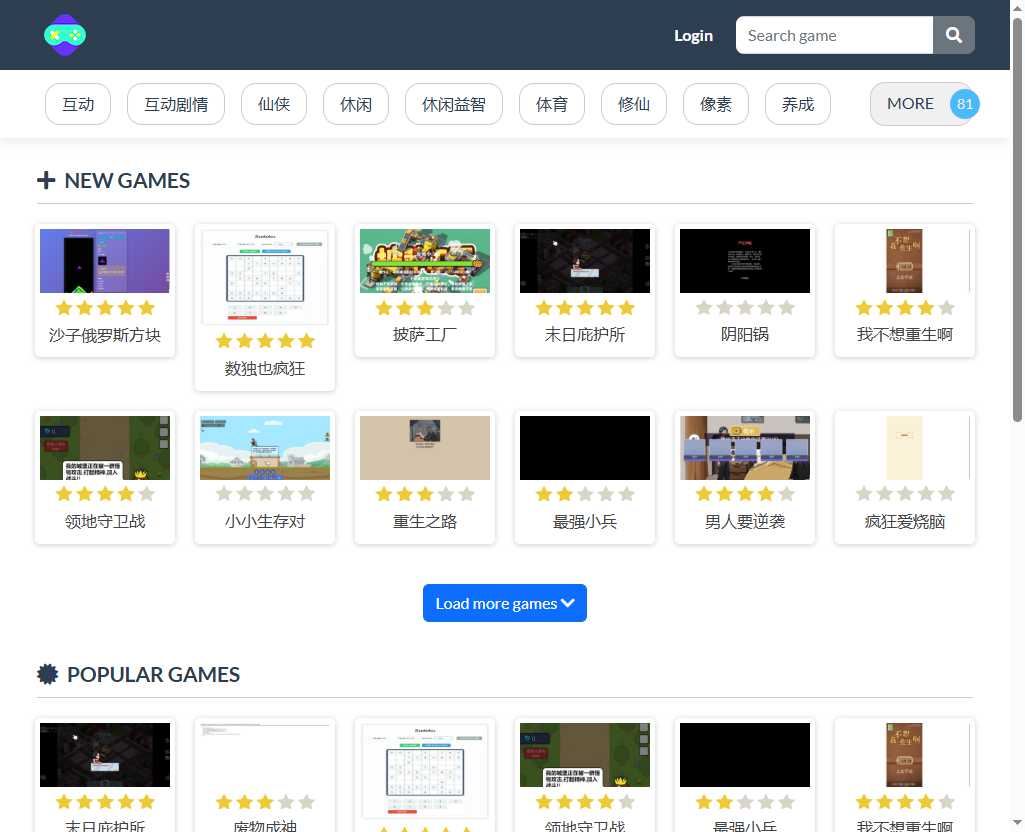The width and height of the screenshot is (1025, 832).
Task: Click the plus icon beside NEW GAMES heading
Action: click(x=46, y=180)
